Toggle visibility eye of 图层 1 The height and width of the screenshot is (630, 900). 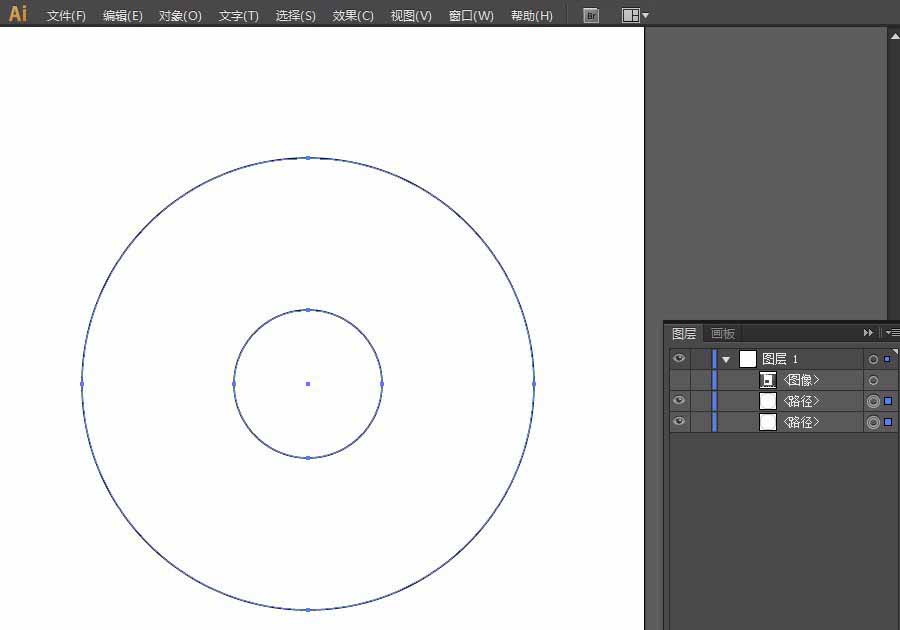[679, 359]
